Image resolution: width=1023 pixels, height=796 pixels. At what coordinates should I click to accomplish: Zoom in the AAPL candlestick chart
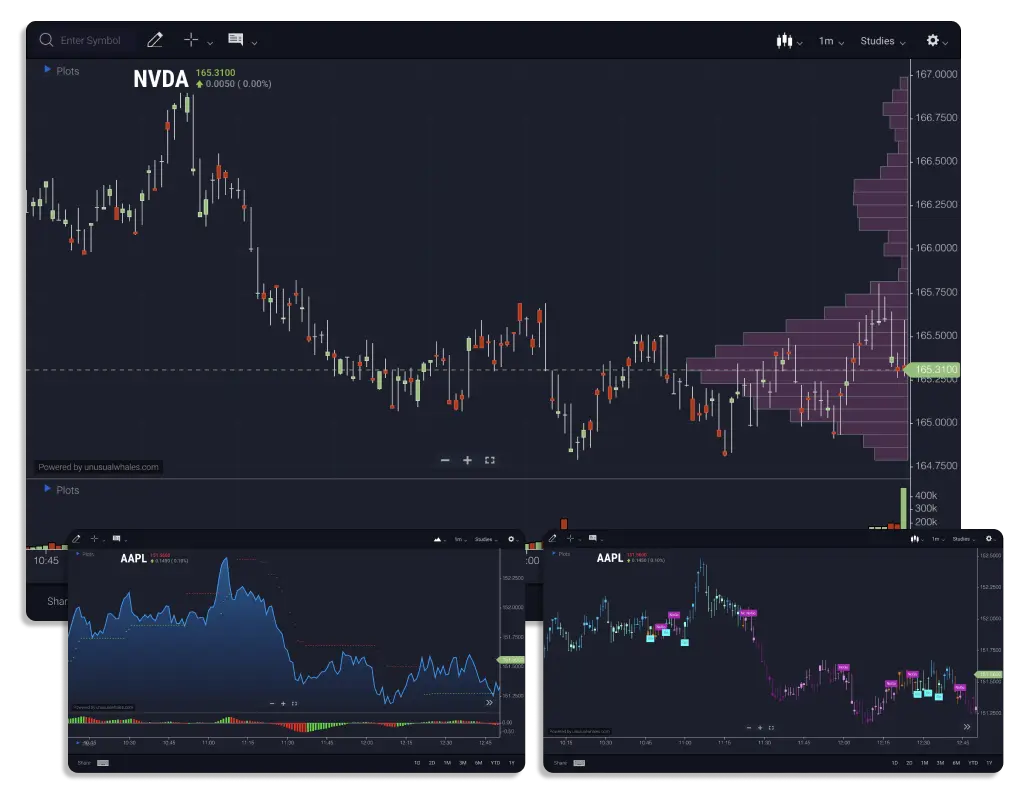coord(760,727)
